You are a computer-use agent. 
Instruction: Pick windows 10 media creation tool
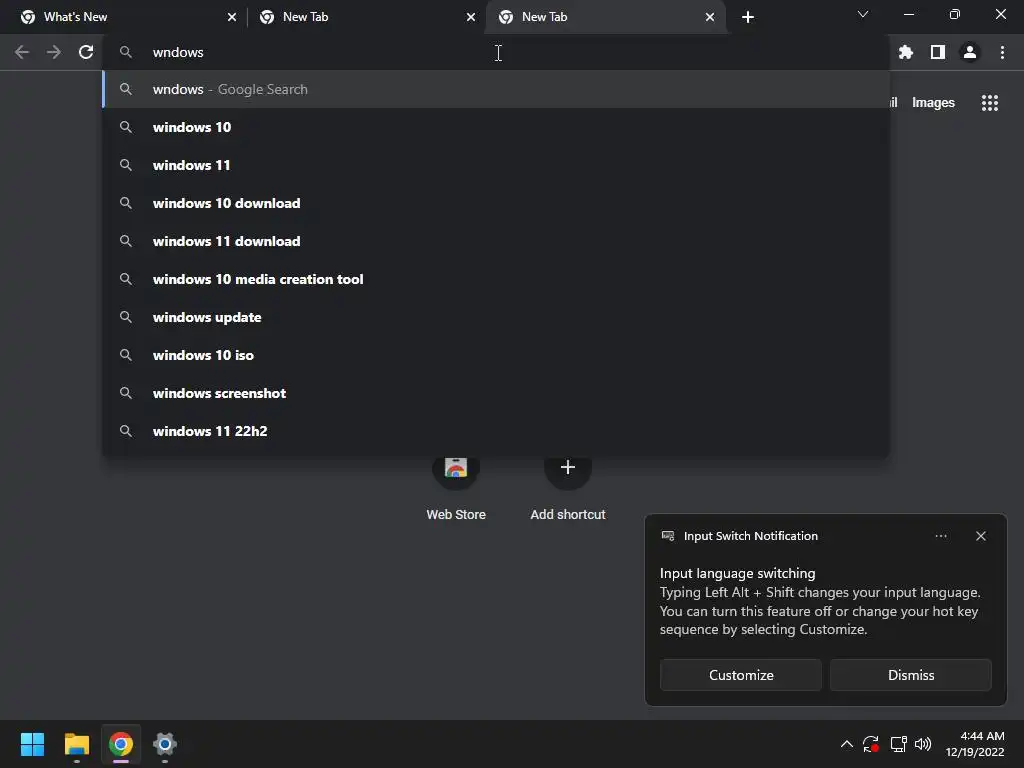tap(496, 279)
